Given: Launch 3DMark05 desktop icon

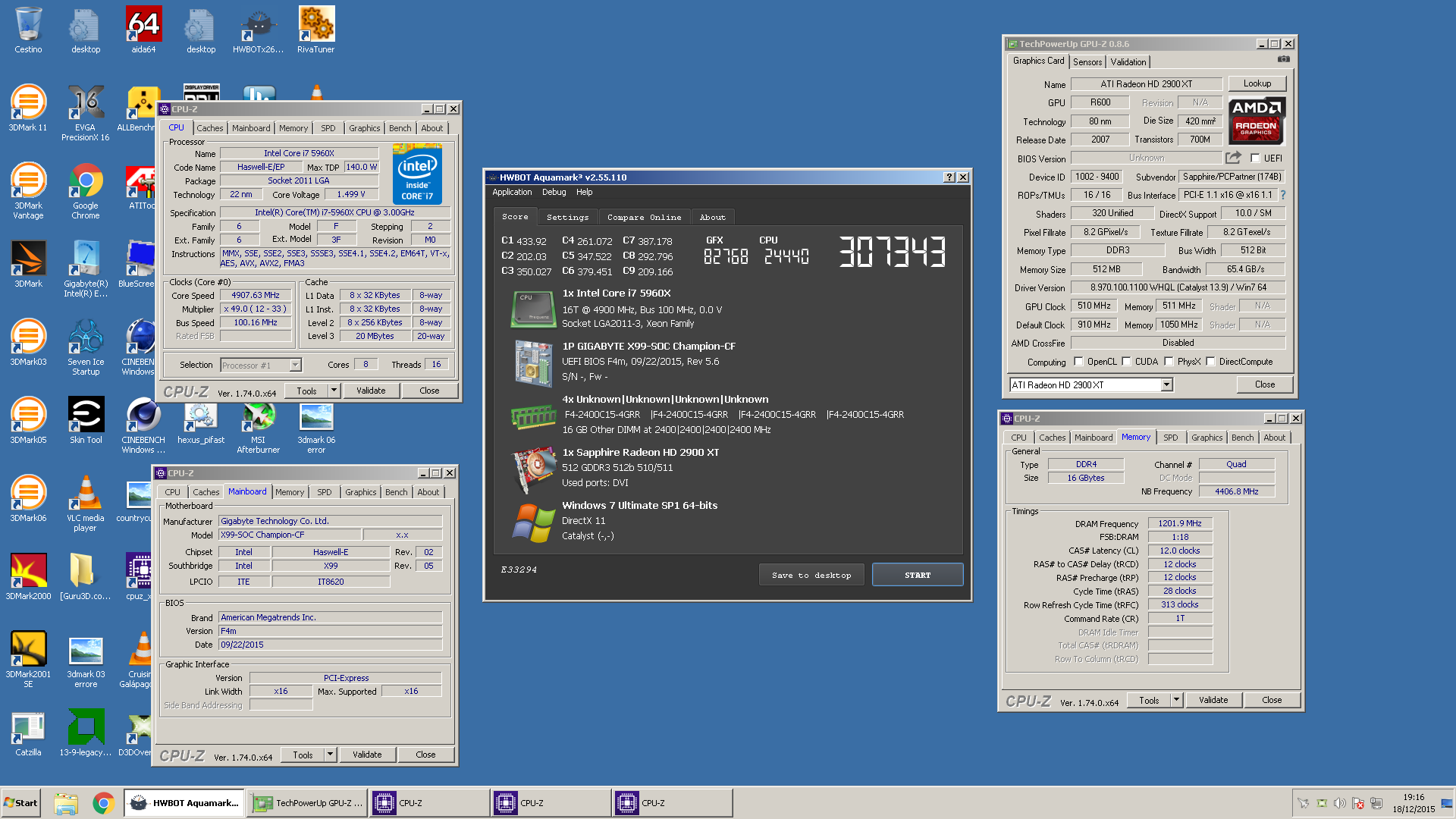Looking at the screenshot, I should (x=28, y=421).
